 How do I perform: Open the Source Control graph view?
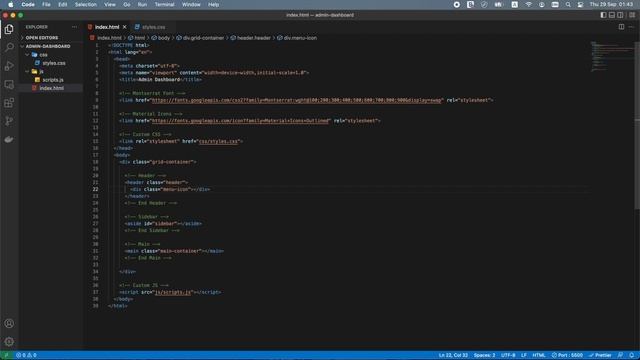tap(9, 121)
